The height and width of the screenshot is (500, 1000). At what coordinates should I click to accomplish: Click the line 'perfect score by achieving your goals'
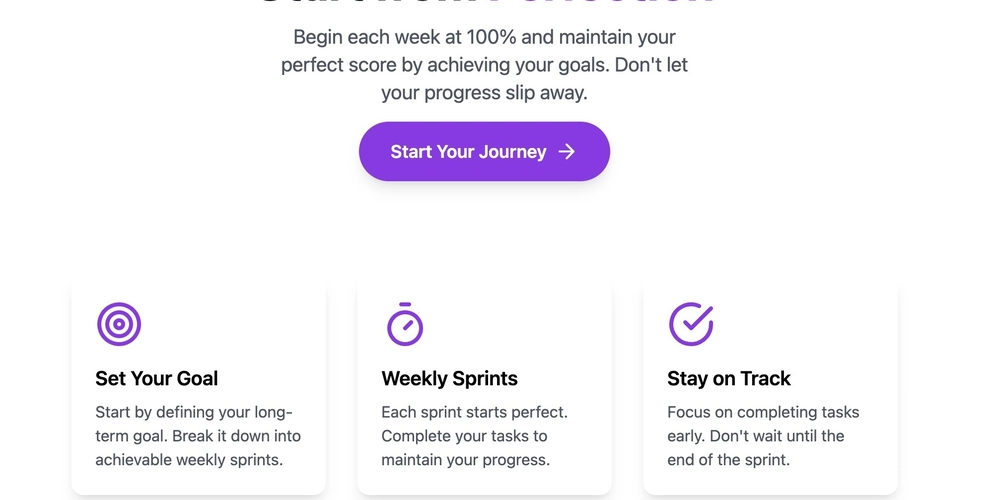445,65
